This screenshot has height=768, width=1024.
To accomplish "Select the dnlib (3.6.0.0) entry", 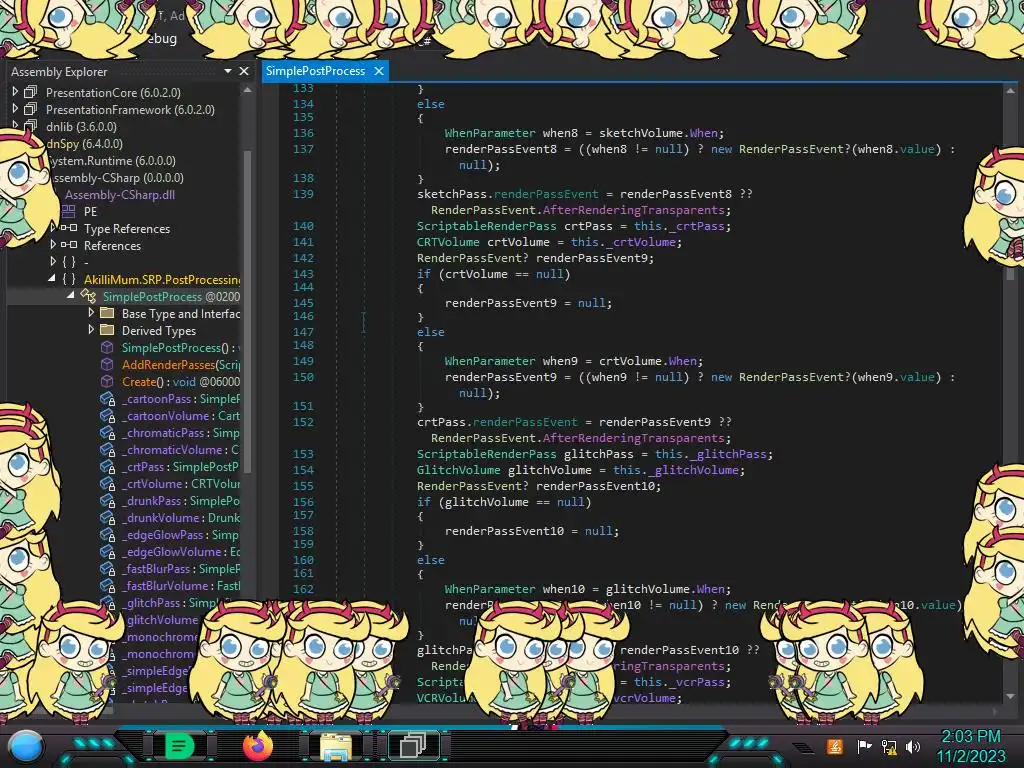I will pos(81,127).
